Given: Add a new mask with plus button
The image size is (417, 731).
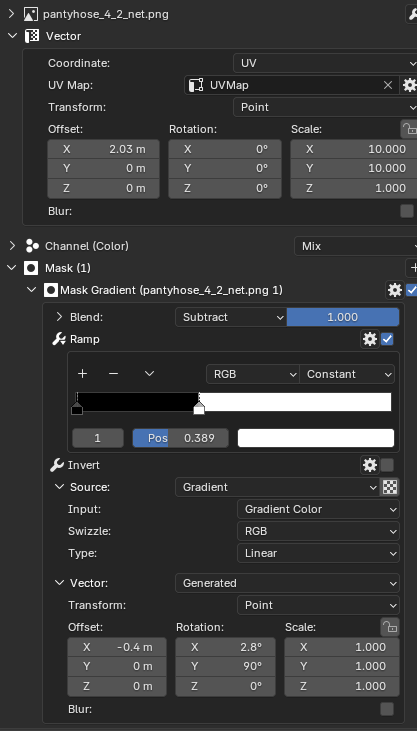Looking at the screenshot, I should 412,268.
